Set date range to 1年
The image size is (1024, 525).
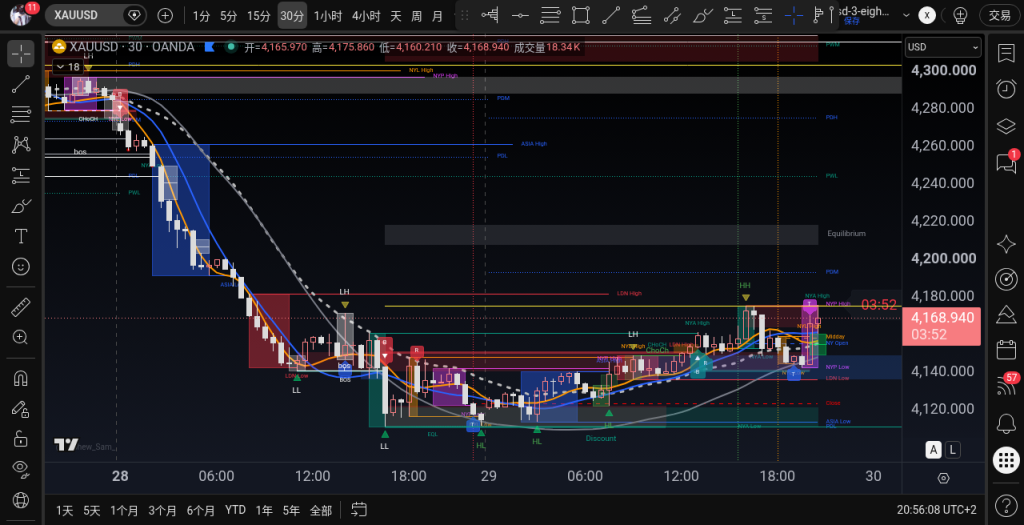pos(264,510)
